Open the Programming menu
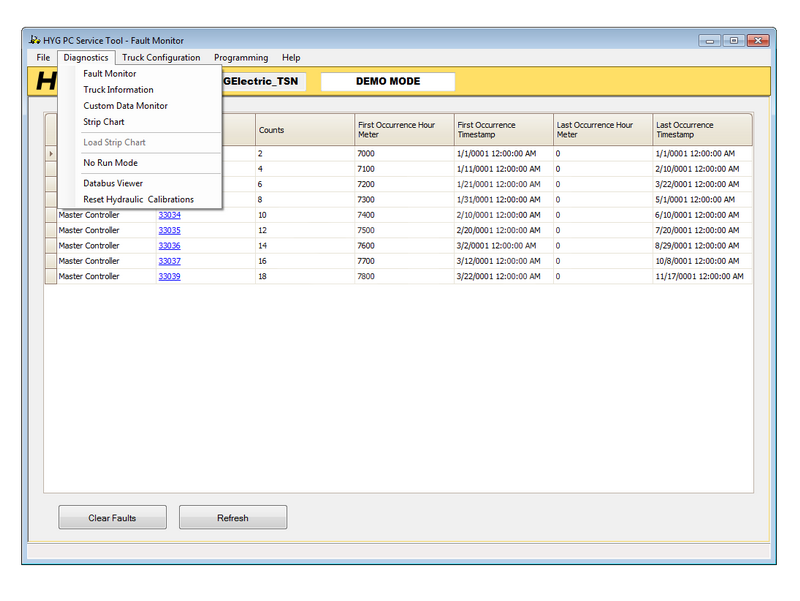Image resolution: width=800 pixels, height=601 pixels. (241, 58)
